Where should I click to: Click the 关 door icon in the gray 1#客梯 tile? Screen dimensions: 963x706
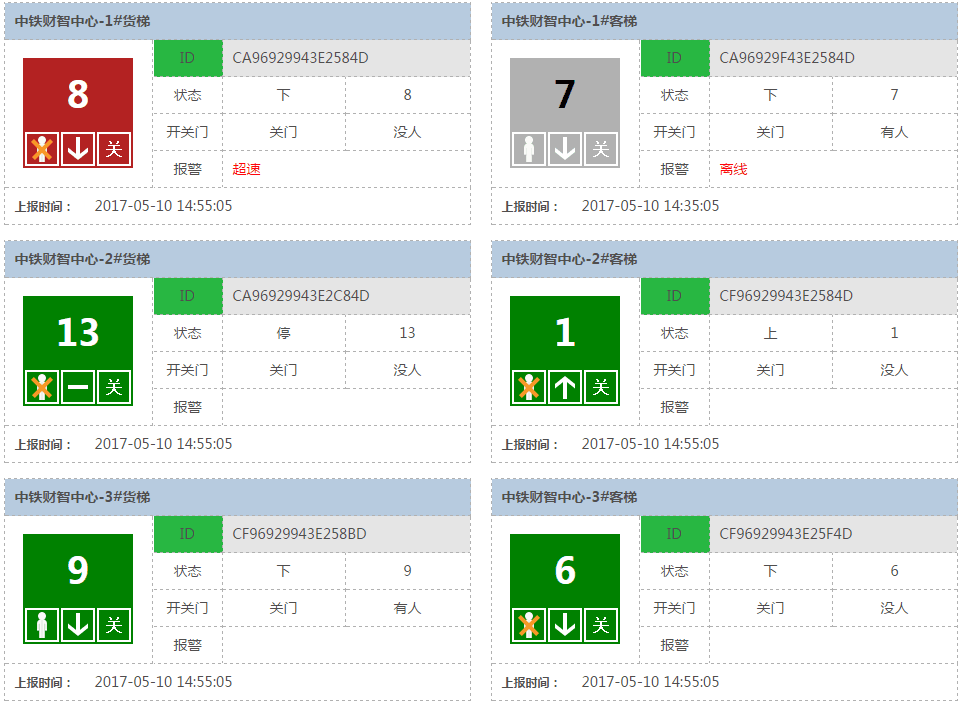[x=601, y=149]
